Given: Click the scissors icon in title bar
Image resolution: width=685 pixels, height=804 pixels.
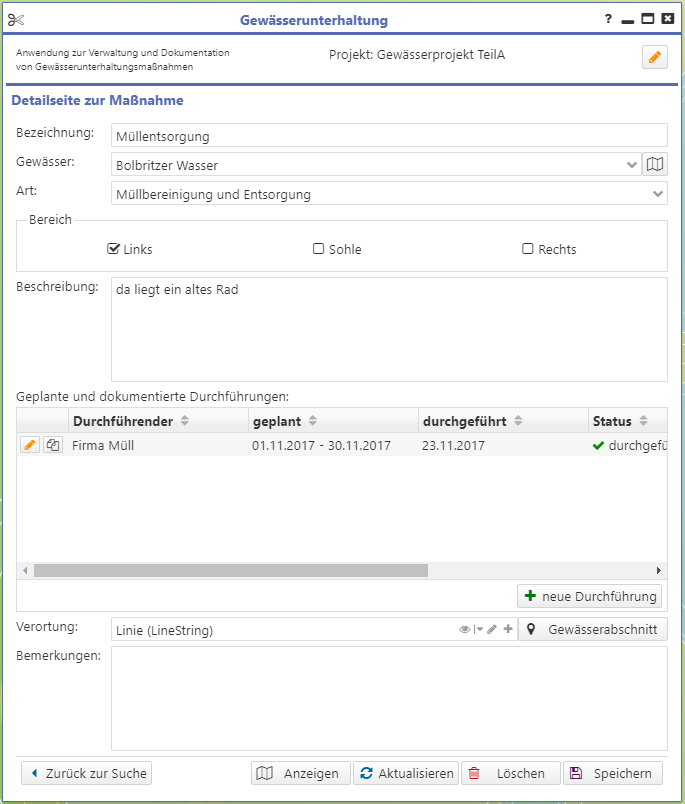Looking at the screenshot, I should pyautogui.click(x=16, y=20).
